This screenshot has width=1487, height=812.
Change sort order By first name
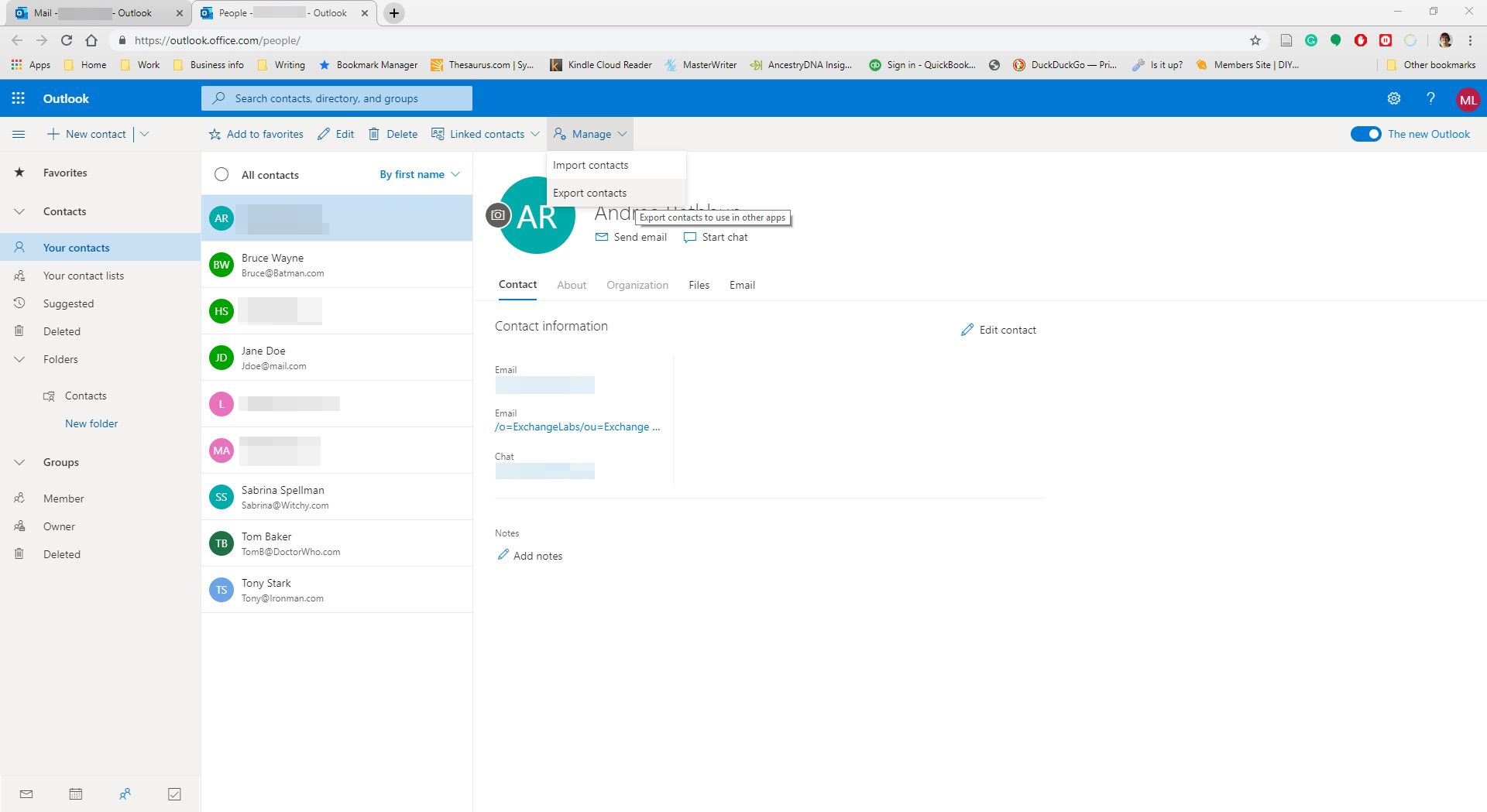pyautogui.click(x=420, y=174)
